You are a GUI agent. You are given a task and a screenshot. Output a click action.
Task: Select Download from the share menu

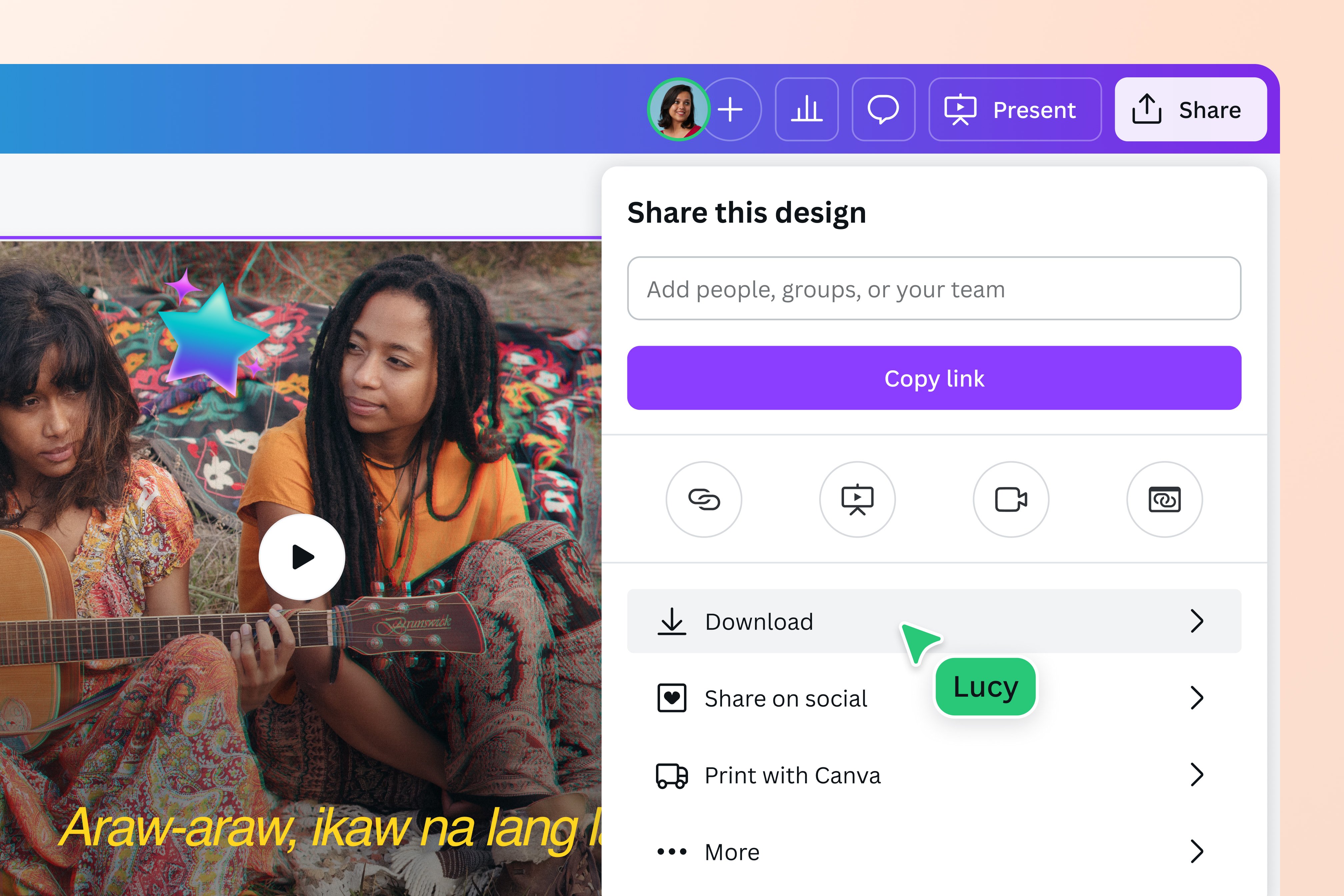click(759, 621)
